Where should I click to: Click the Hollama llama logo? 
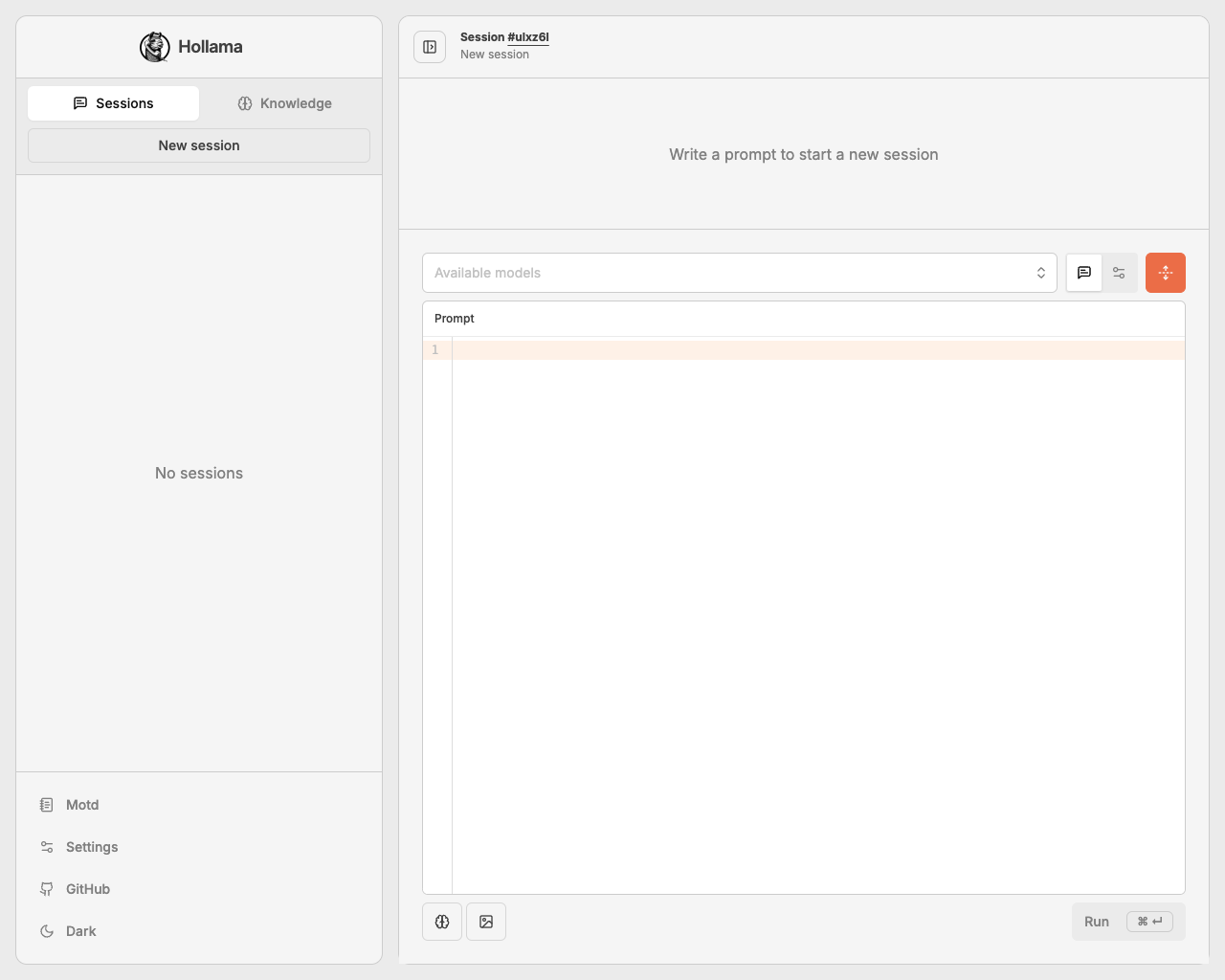click(x=154, y=47)
